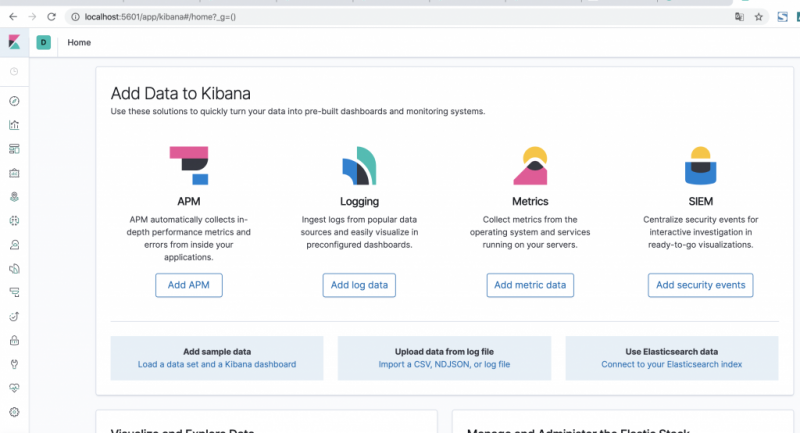
Task: Open Infrastructure metrics from the sidebar icon
Action: [14, 245]
